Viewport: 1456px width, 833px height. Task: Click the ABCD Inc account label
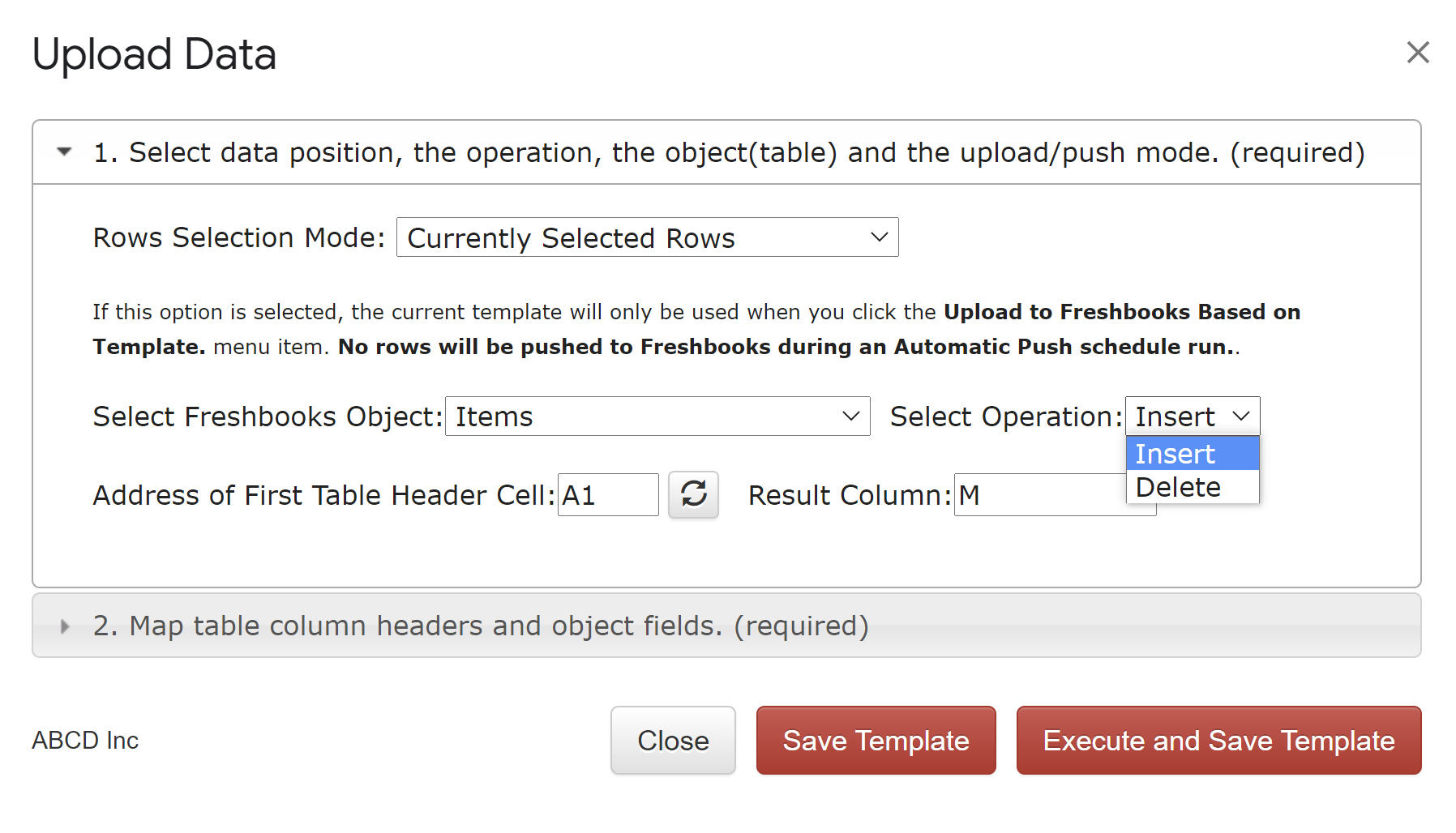(85, 740)
